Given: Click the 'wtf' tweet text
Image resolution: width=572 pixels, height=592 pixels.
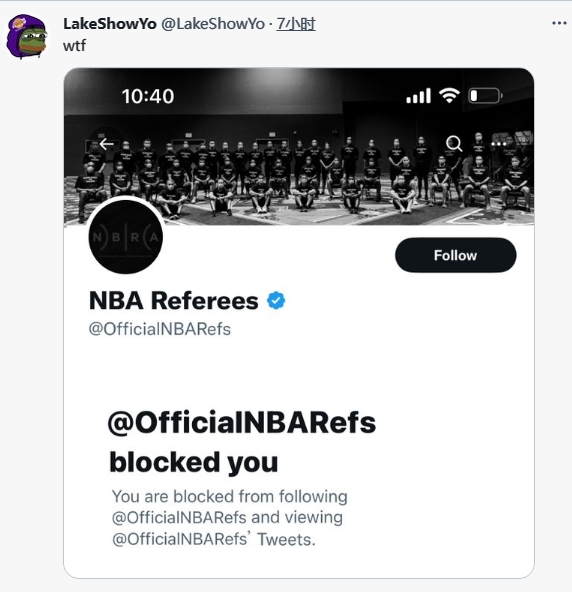Looking at the screenshot, I should 74,46.
